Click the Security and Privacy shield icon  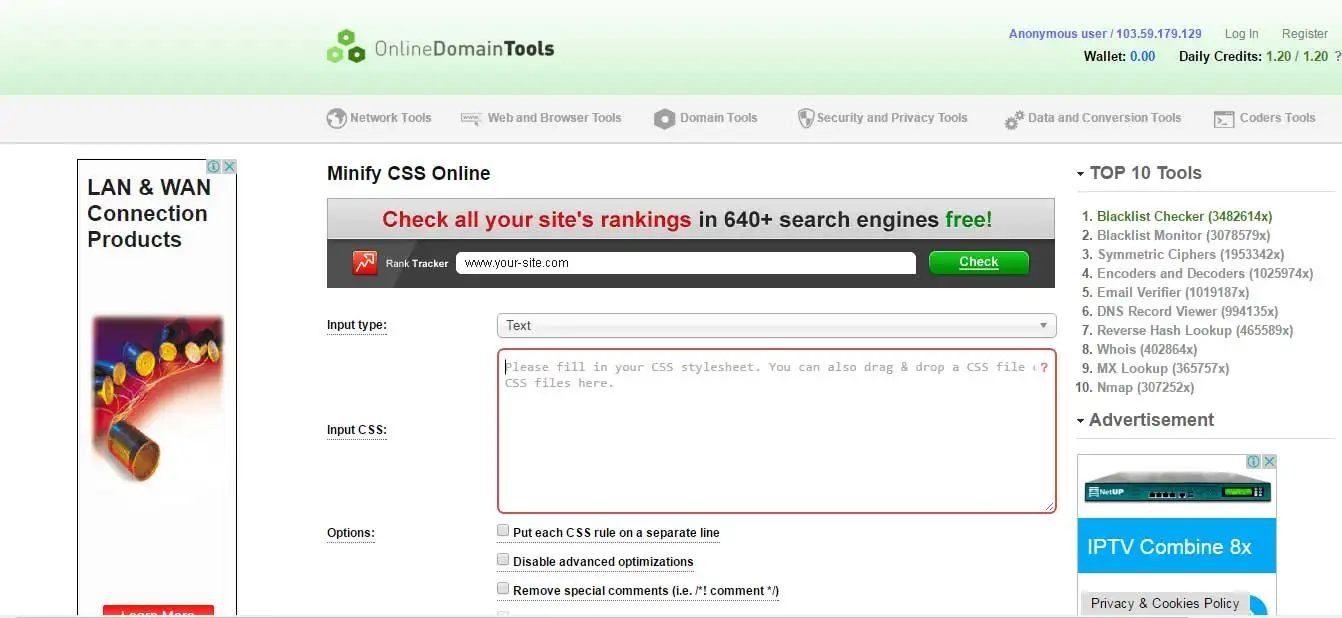pos(805,119)
